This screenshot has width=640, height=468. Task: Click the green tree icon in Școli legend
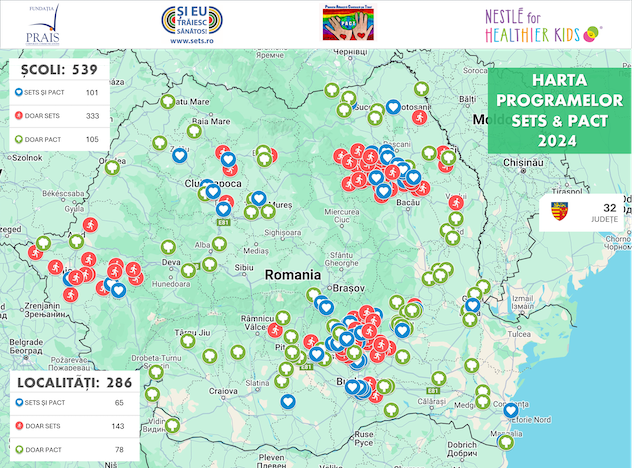click(x=19, y=139)
